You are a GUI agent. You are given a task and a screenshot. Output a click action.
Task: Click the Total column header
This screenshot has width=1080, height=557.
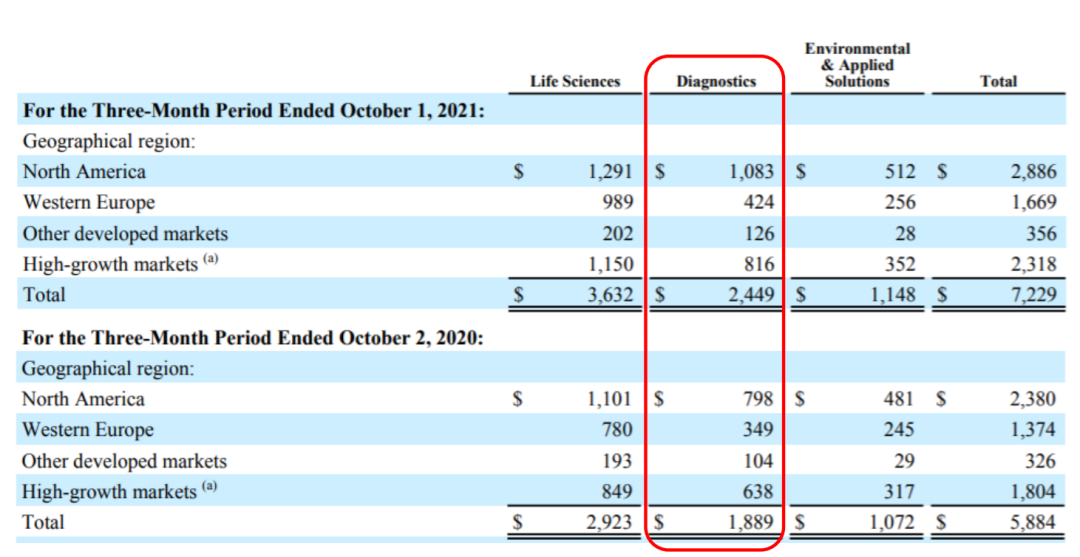[x=998, y=82]
